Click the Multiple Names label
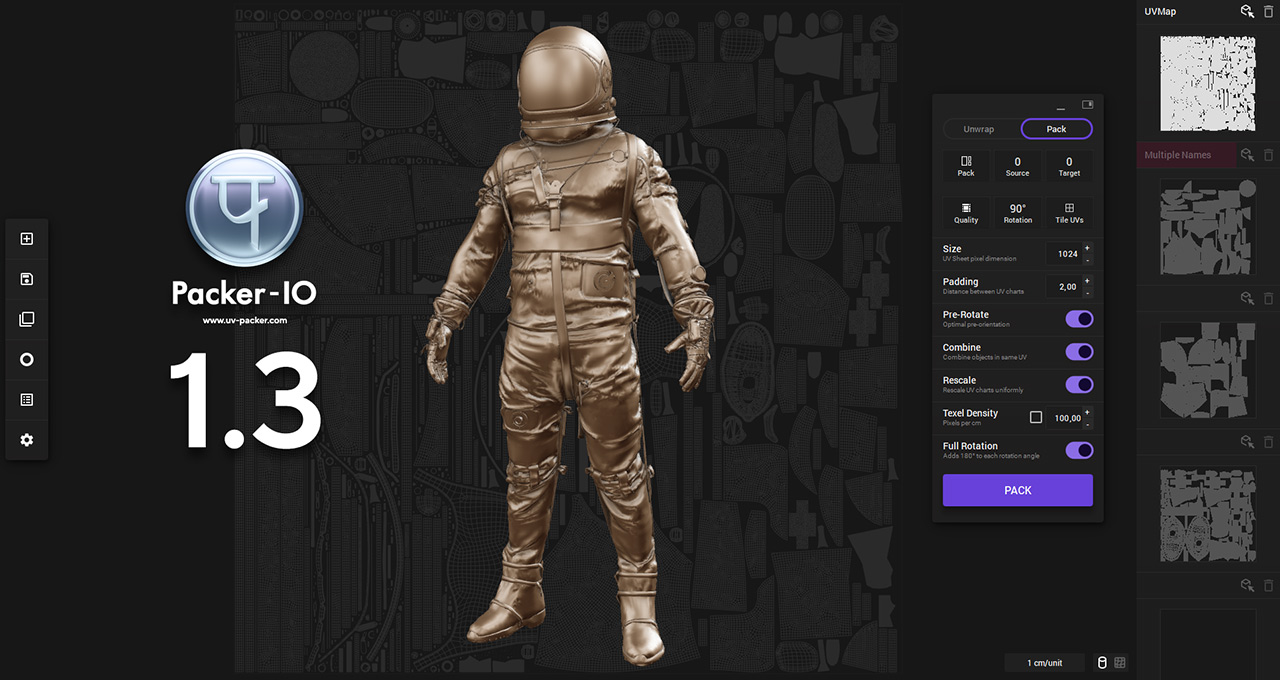This screenshot has width=1280, height=680. (x=1177, y=155)
